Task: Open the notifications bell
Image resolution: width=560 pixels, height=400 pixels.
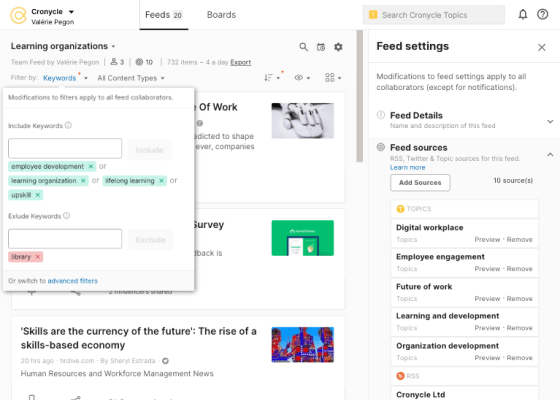Action: pos(522,15)
